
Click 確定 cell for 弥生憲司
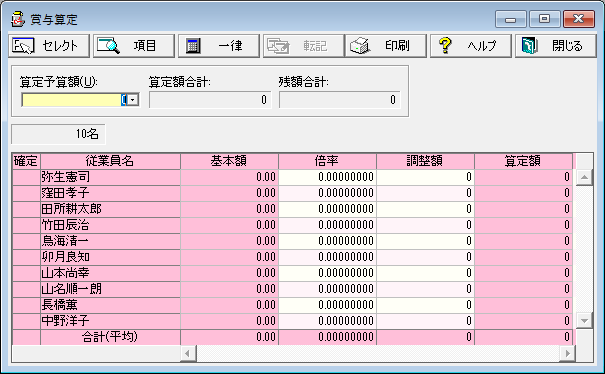[x=26, y=177]
